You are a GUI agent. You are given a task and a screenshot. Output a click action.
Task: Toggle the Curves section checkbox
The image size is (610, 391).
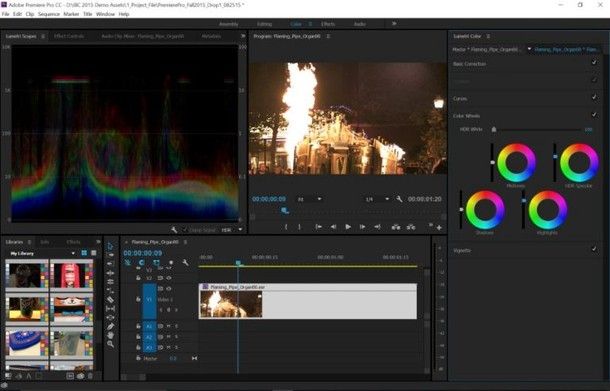pyautogui.click(x=594, y=97)
